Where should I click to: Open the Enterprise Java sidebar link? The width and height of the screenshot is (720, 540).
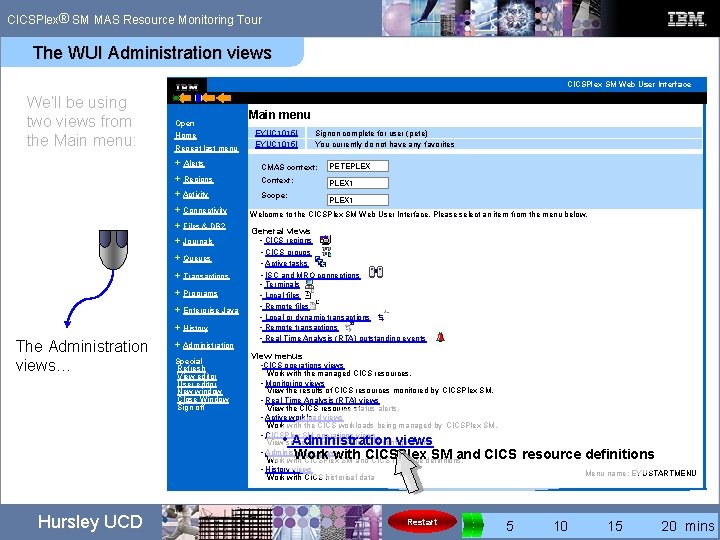coord(211,310)
